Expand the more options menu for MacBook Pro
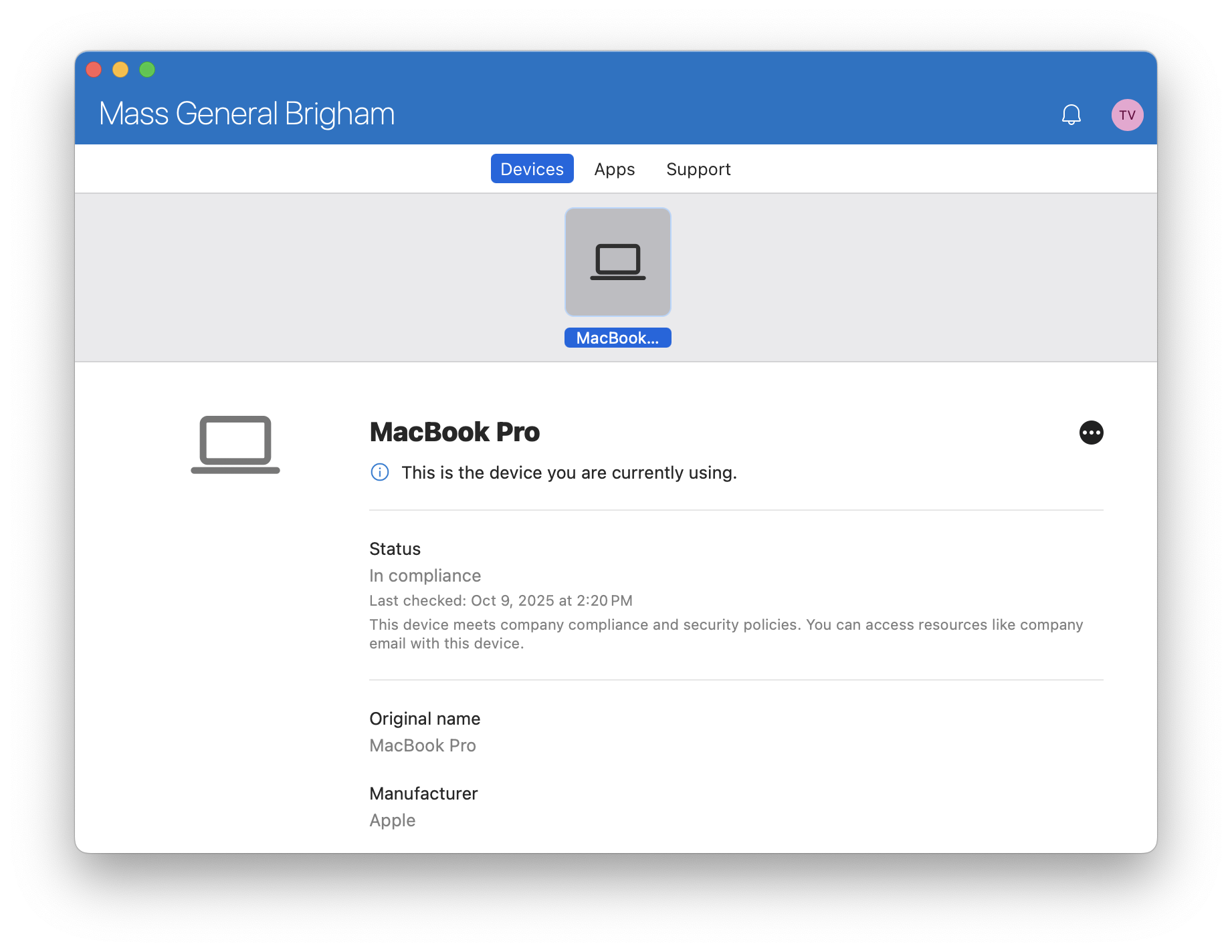The image size is (1232, 952). click(x=1090, y=433)
